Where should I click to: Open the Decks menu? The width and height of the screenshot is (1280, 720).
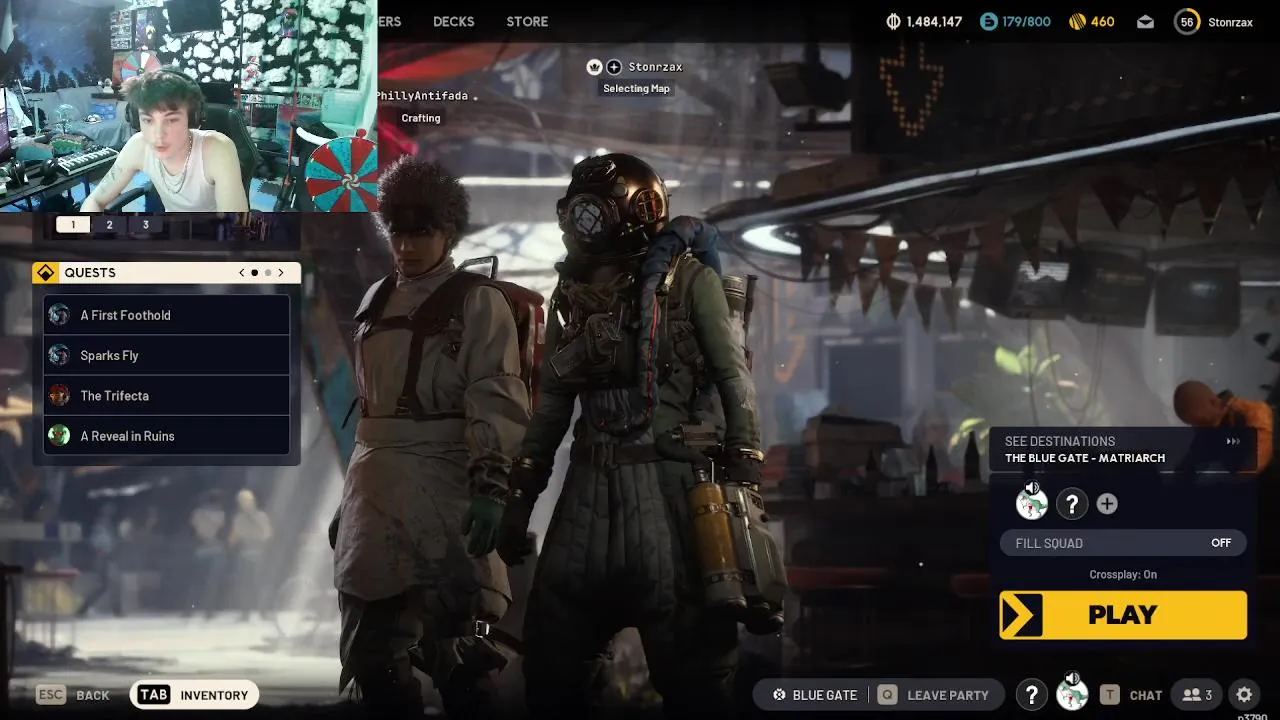(x=454, y=22)
